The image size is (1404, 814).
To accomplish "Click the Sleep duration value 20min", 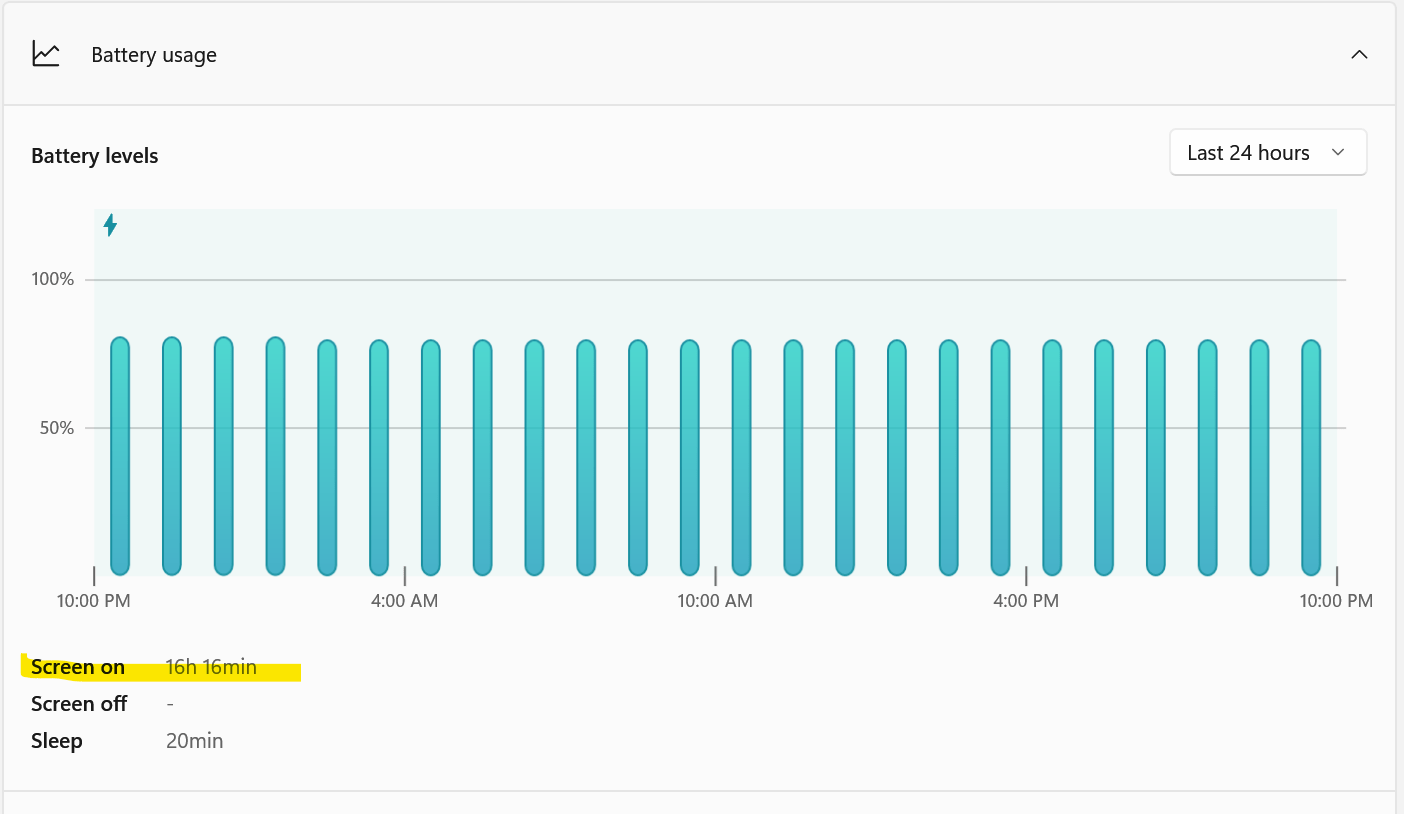I will pos(194,740).
